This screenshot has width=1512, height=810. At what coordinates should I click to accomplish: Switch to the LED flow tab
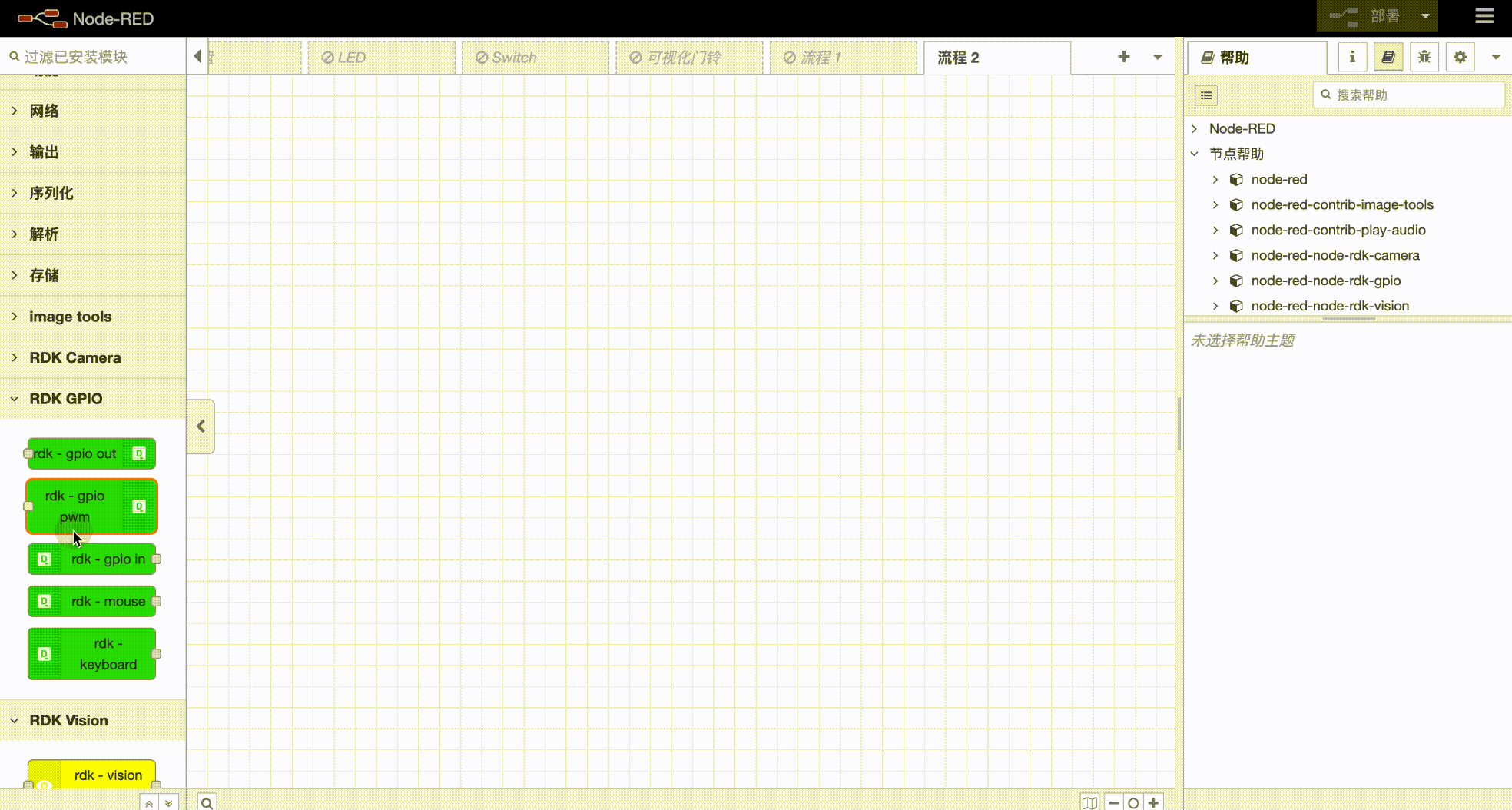(382, 58)
